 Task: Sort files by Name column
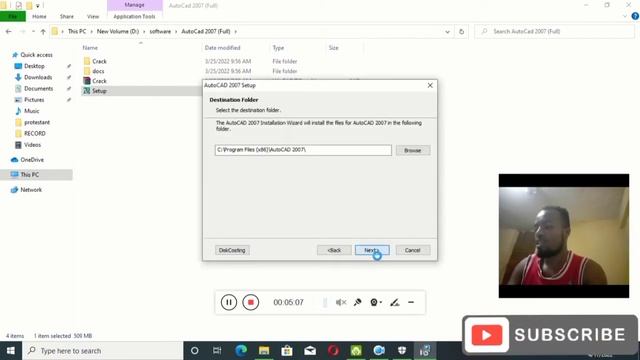[x=90, y=48]
